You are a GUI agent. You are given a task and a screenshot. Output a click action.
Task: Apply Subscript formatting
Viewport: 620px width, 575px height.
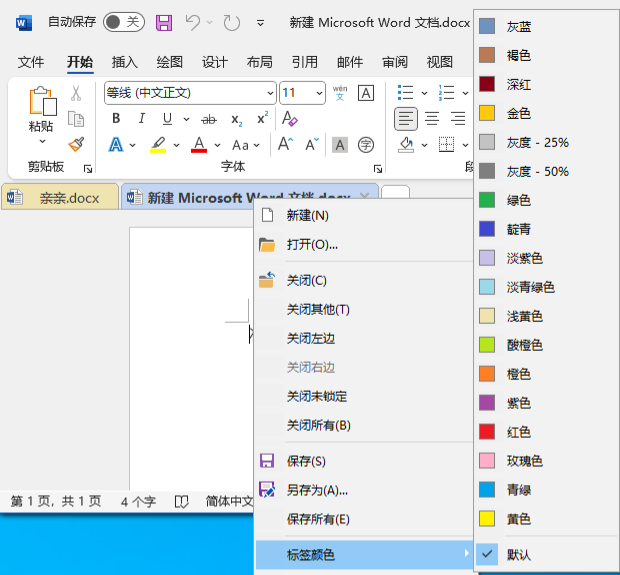click(236, 119)
